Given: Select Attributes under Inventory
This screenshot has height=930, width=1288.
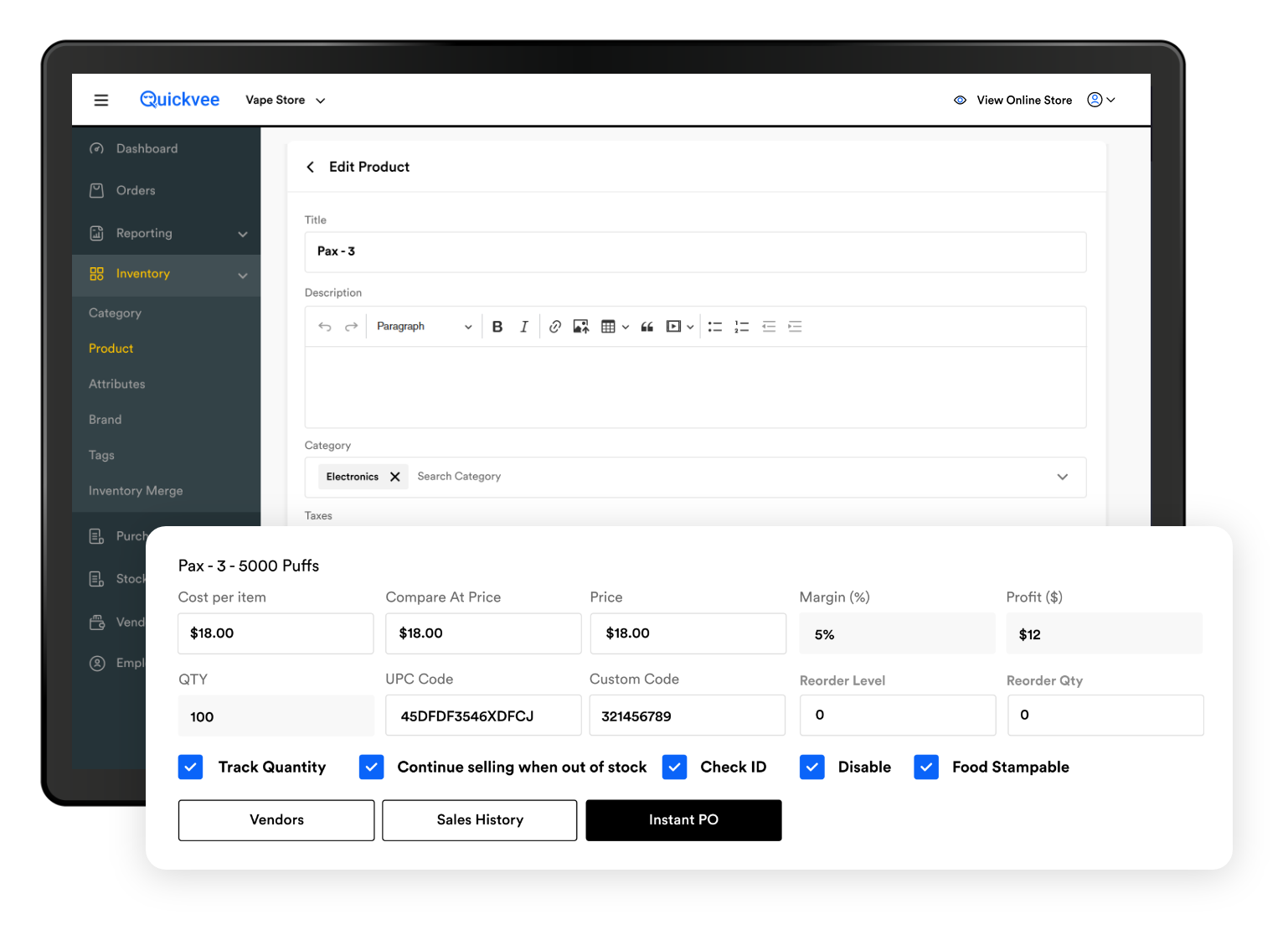Looking at the screenshot, I should (117, 385).
